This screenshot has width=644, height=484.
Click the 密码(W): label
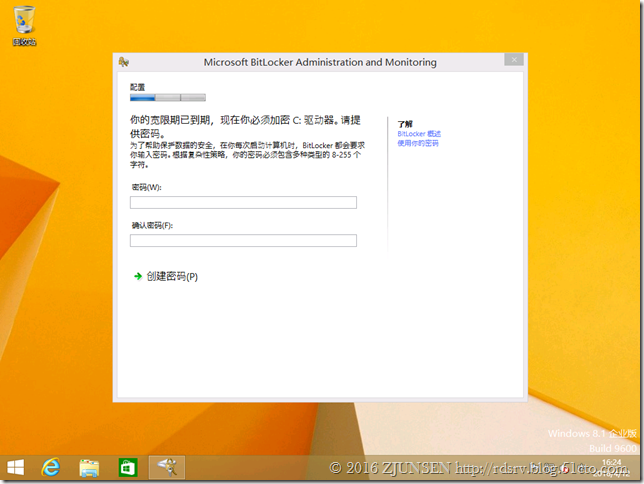point(147,187)
